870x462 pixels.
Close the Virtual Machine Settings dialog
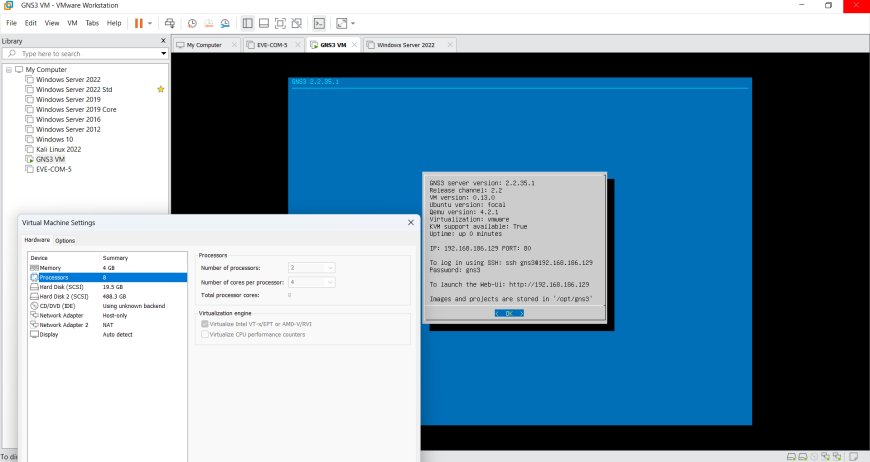pyautogui.click(x=411, y=222)
